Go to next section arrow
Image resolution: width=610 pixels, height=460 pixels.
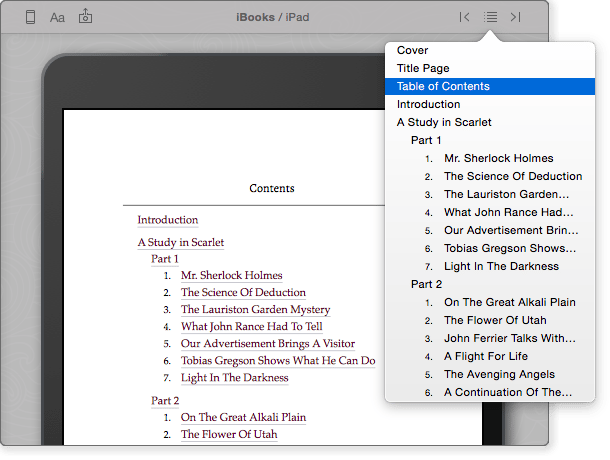coord(515,17)
